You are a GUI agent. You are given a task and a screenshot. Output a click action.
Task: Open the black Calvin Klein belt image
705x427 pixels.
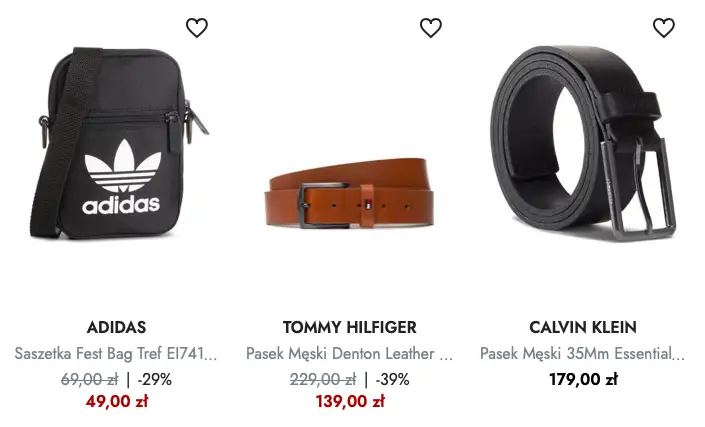583,143
